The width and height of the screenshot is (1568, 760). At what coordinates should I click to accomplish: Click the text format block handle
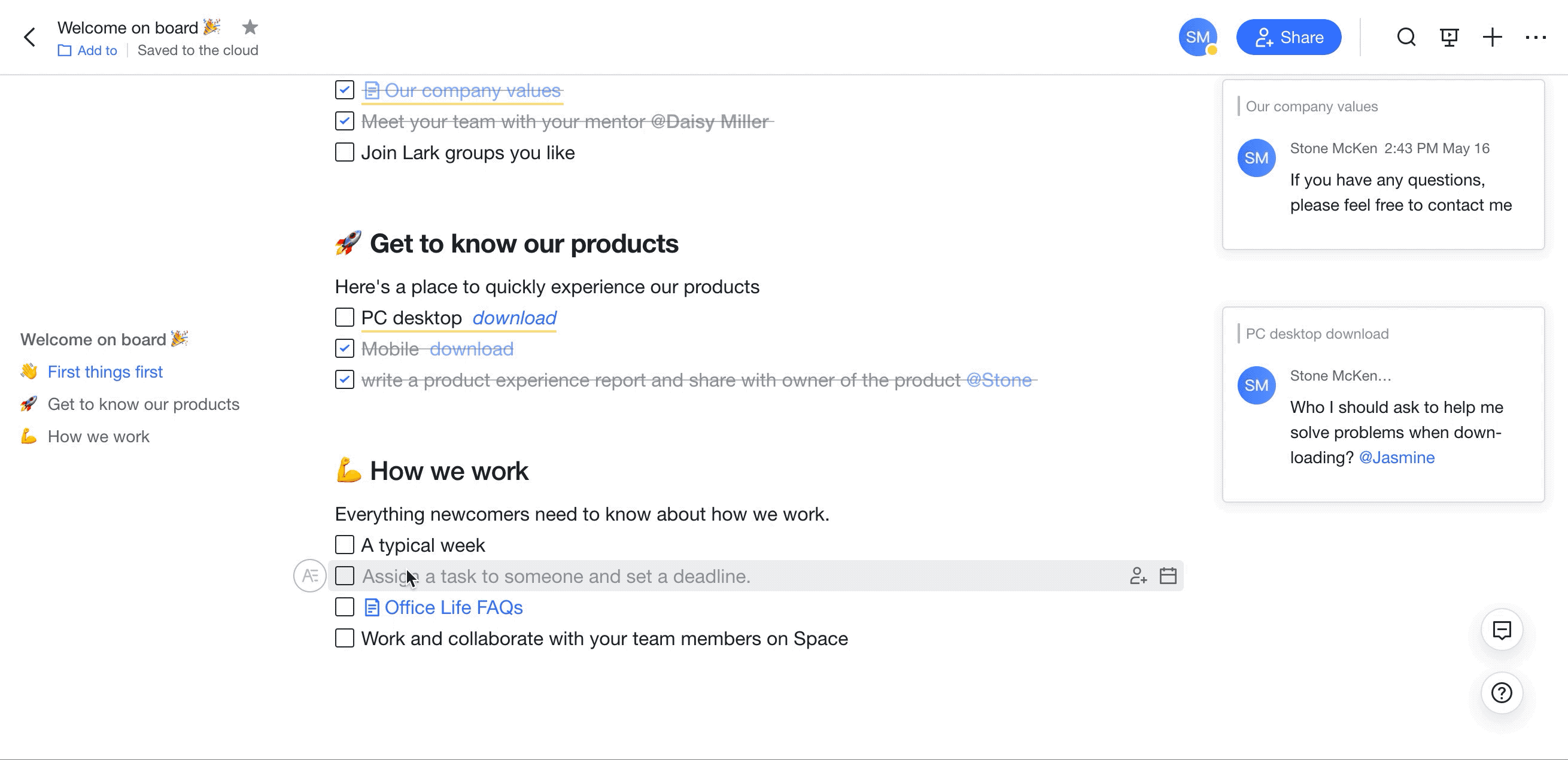[x=310, y=576]
